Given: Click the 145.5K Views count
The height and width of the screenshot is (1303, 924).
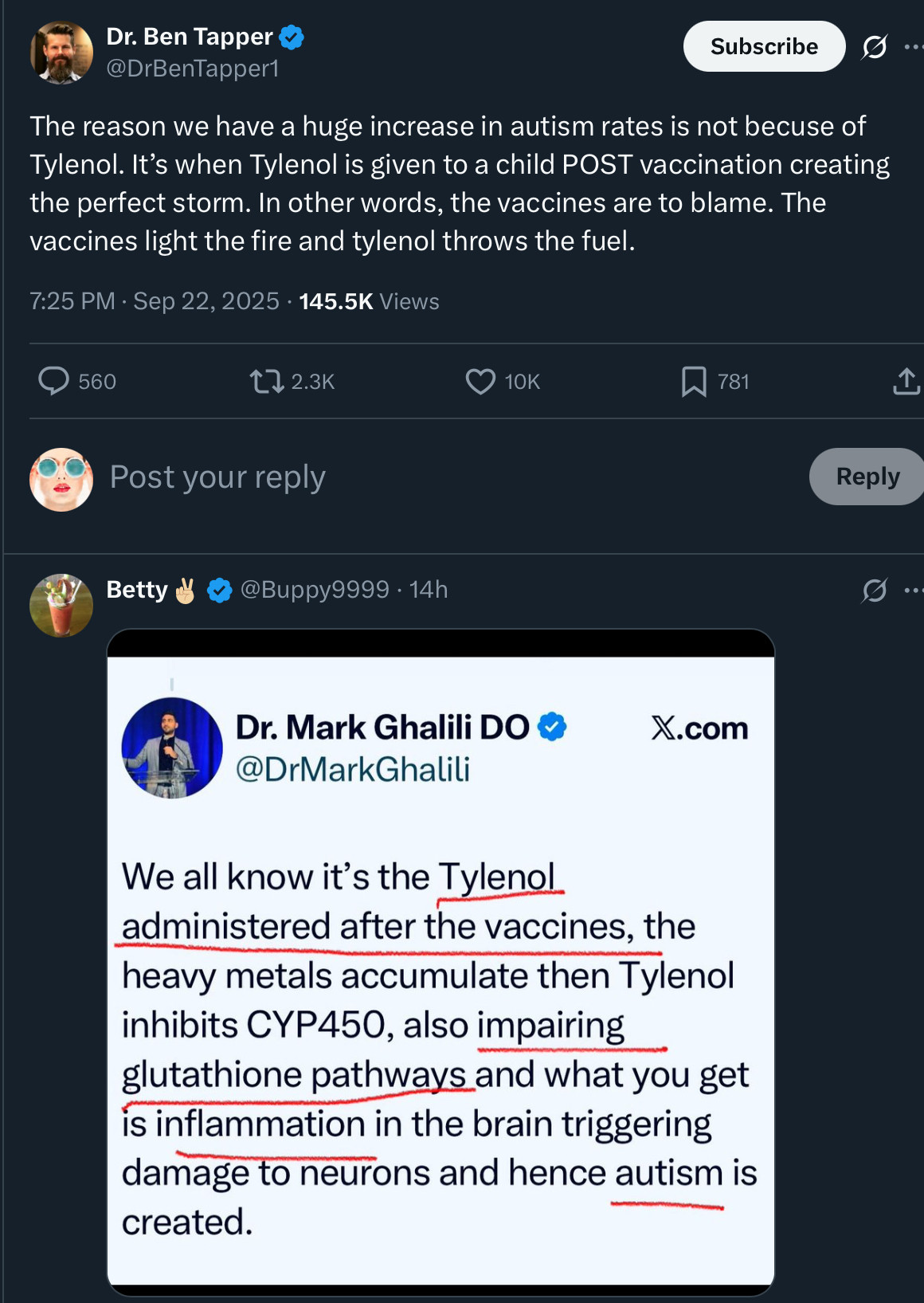Looking at the screenshot, I should [x=369, y=301].
